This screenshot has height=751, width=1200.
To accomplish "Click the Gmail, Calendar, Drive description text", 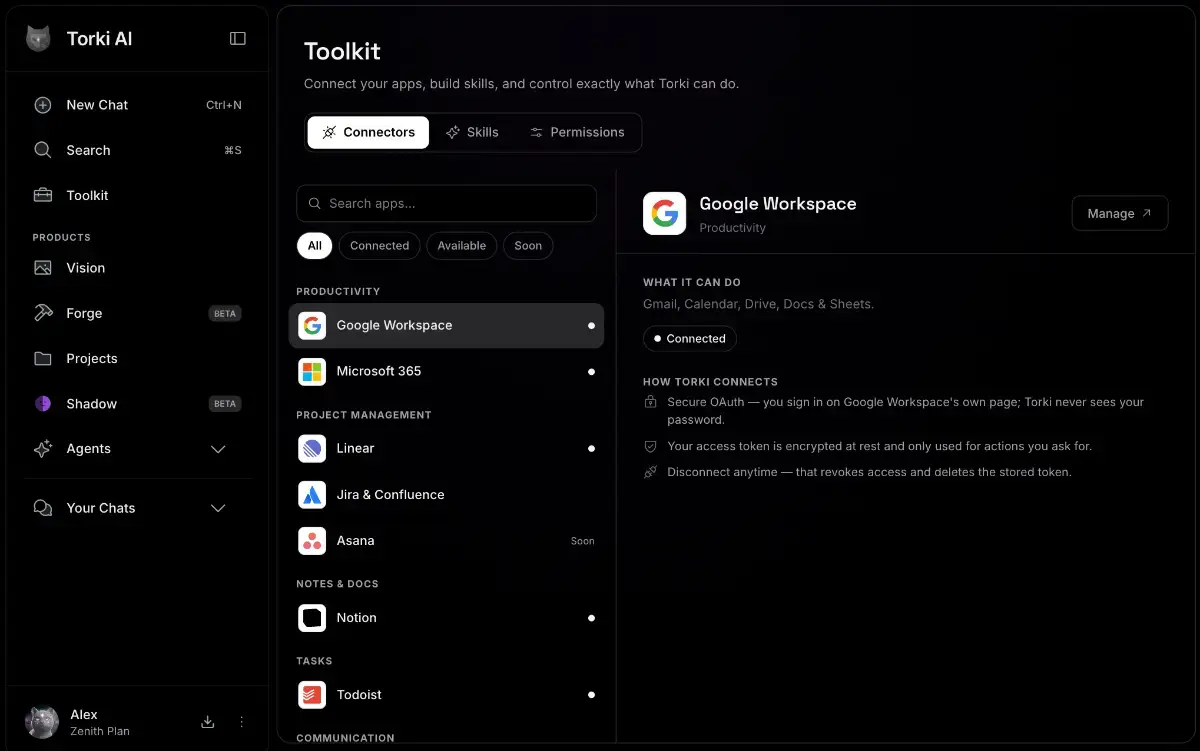I will 759,304.
